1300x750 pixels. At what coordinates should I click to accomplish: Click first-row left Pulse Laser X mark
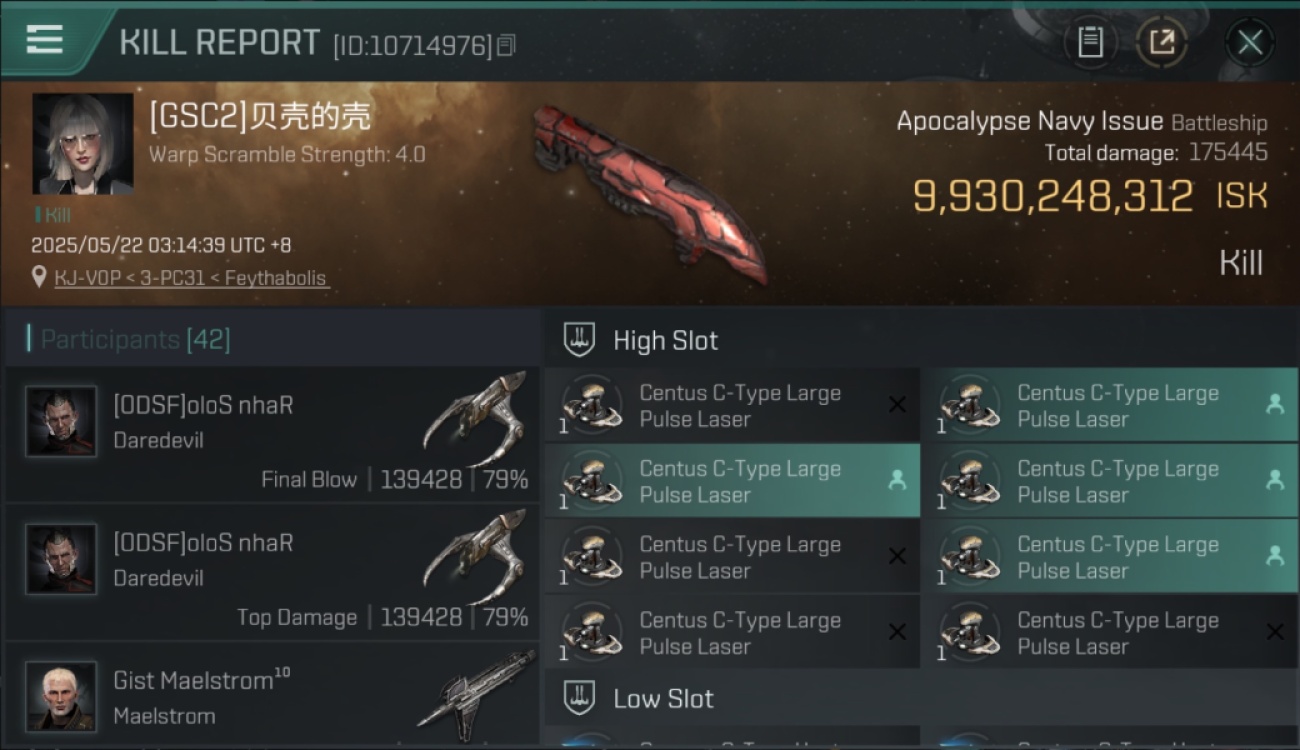(x=897, y=405)
